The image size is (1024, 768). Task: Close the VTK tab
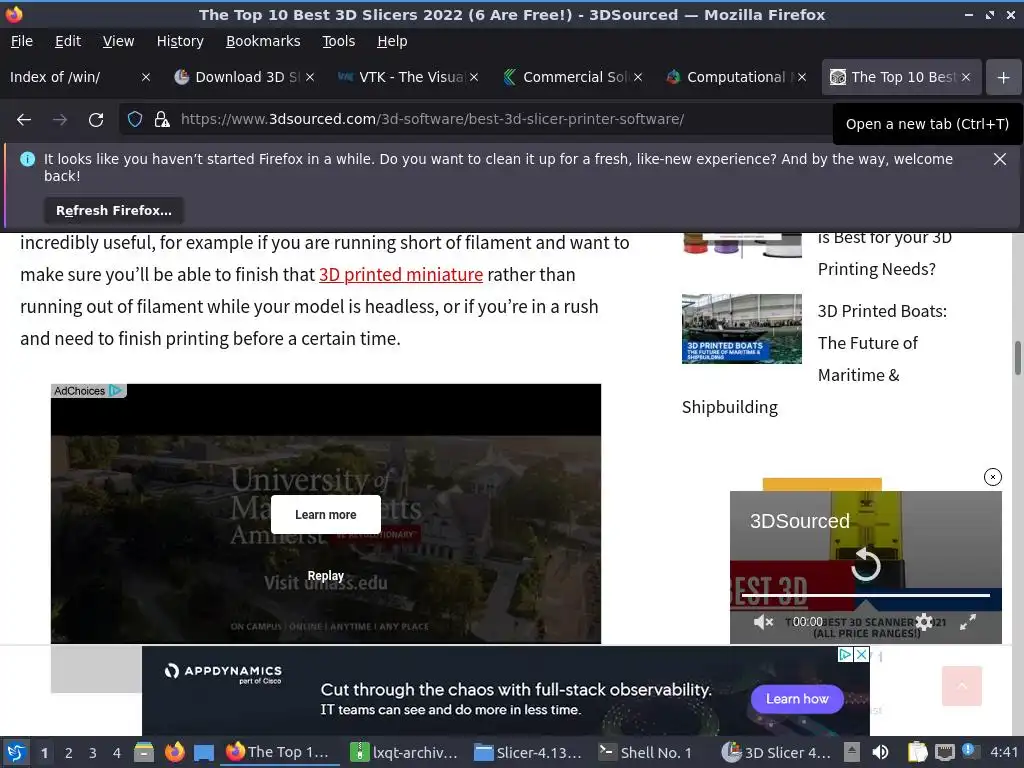[x=473, y=77]
